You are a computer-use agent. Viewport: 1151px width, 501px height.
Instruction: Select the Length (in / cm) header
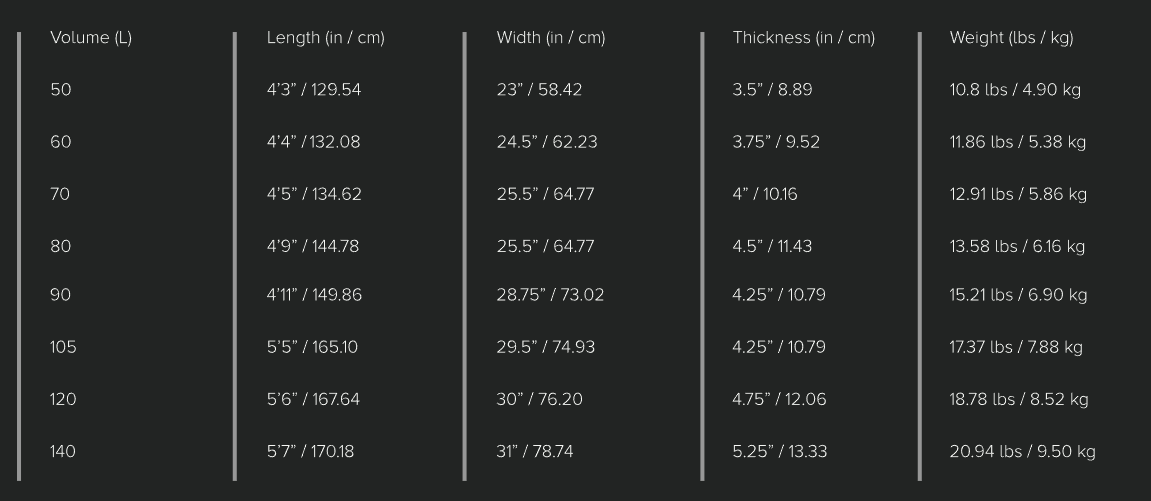pyautogui.click(x=325, y=38)
